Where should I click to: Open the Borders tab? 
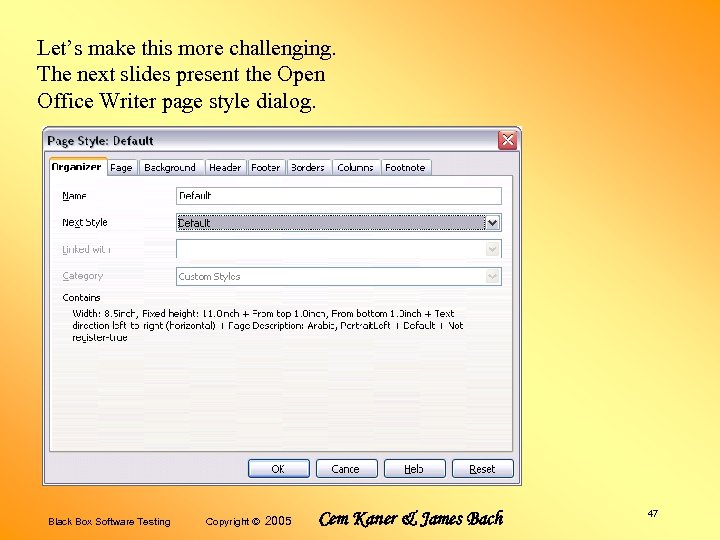coord(308,168)
